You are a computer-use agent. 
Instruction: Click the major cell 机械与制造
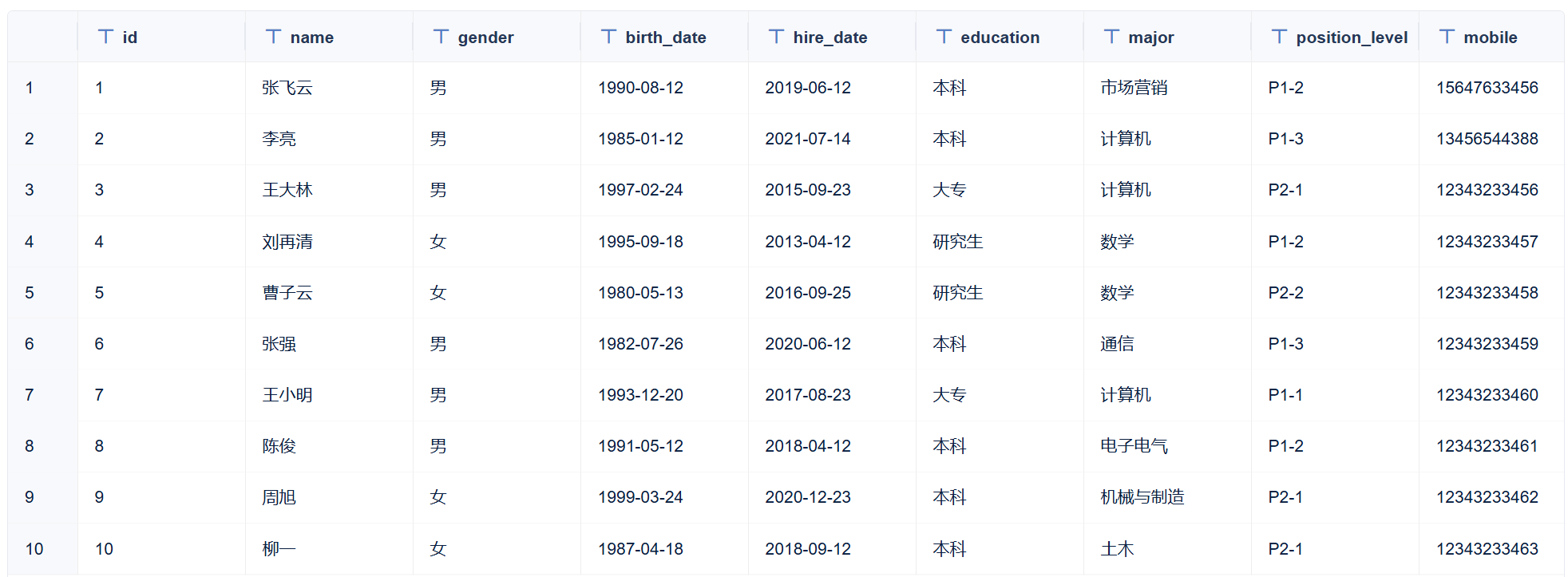tap(1142, 497)
